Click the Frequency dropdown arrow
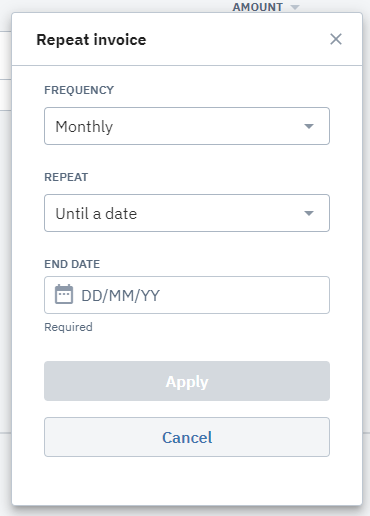370x516 pixels. [309, 126]
